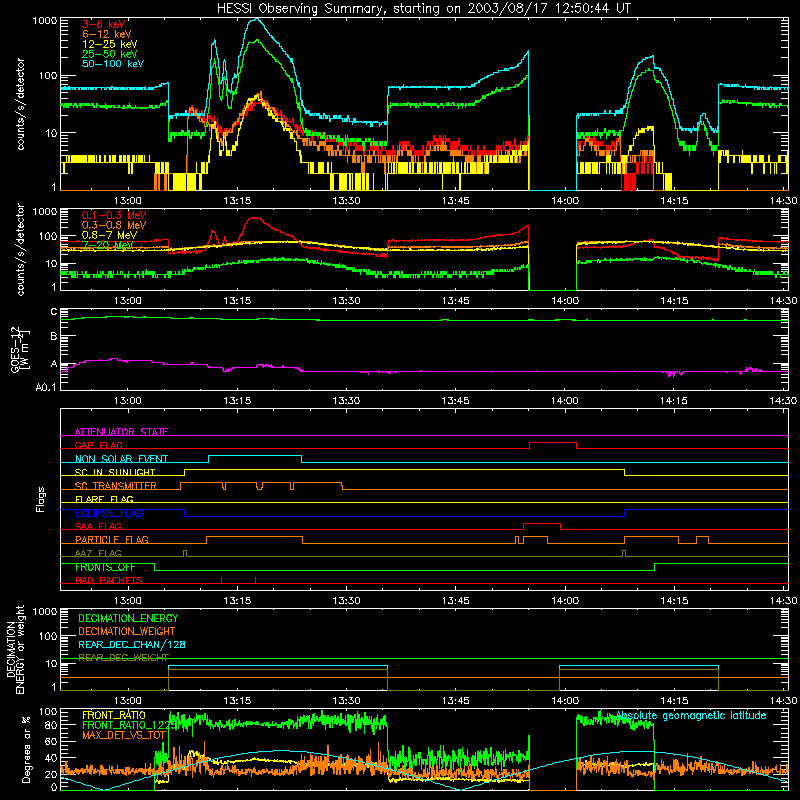Screen dimensions: 800x800
Task: Click the Degrees or % axis title
Action: pos(26,750)
